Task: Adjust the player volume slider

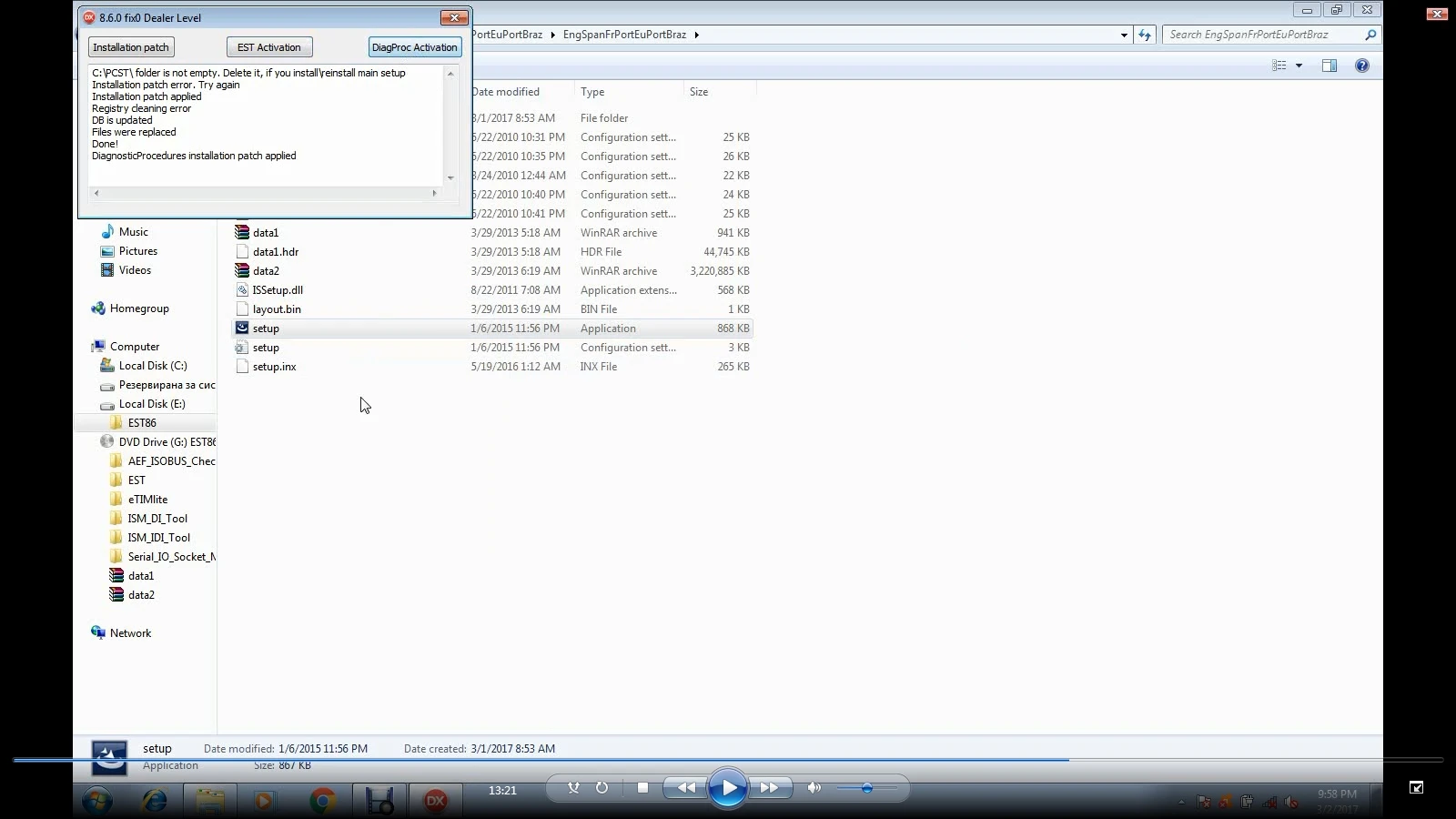Action: pos(867,788)
